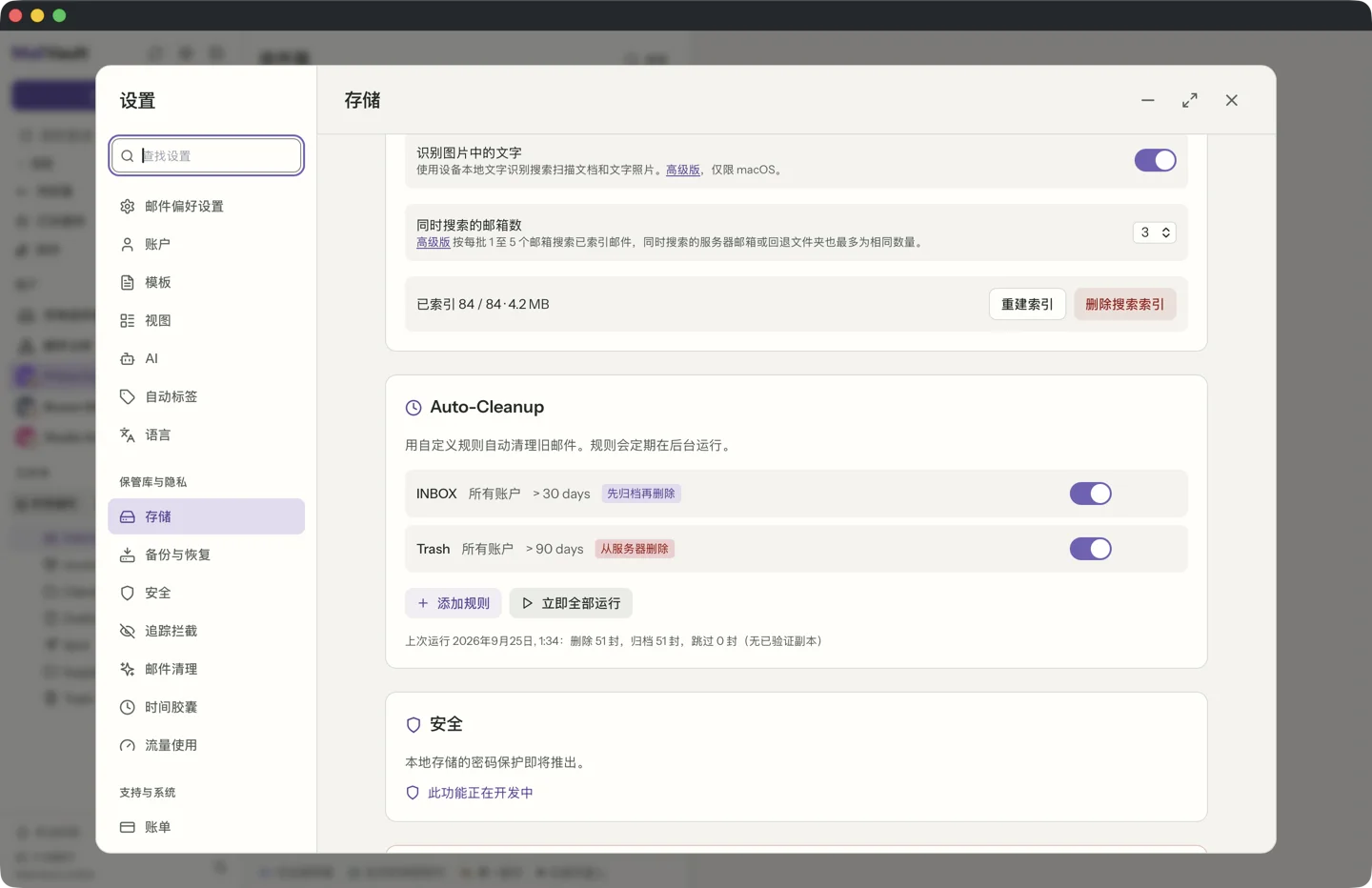Click the 重建索引 button

click(x=1027, y=305)
